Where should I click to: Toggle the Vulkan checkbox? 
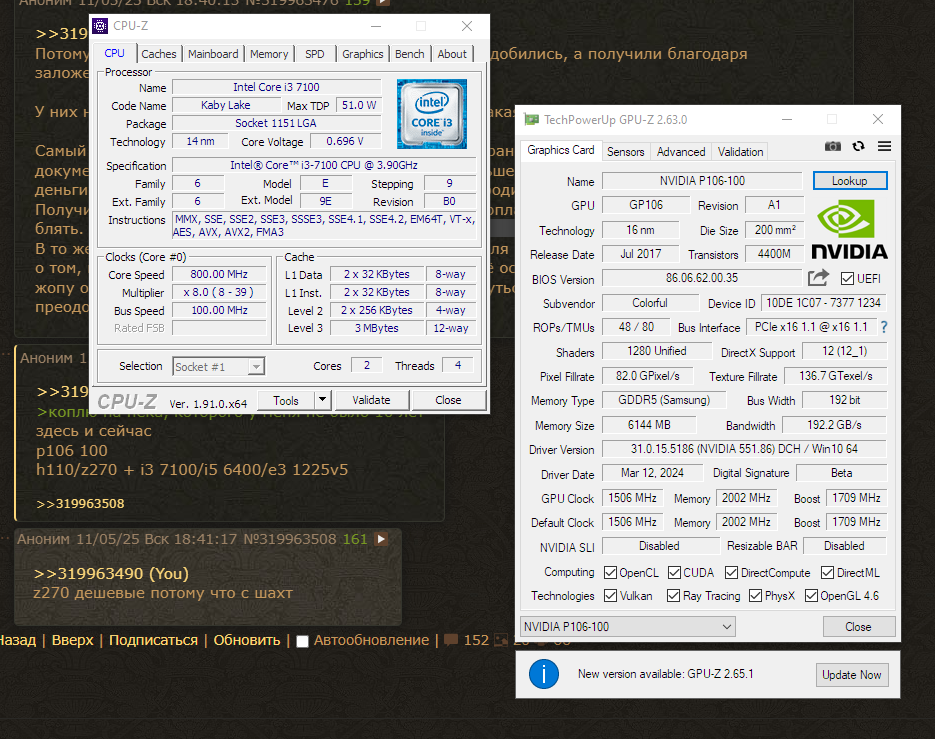610,595
